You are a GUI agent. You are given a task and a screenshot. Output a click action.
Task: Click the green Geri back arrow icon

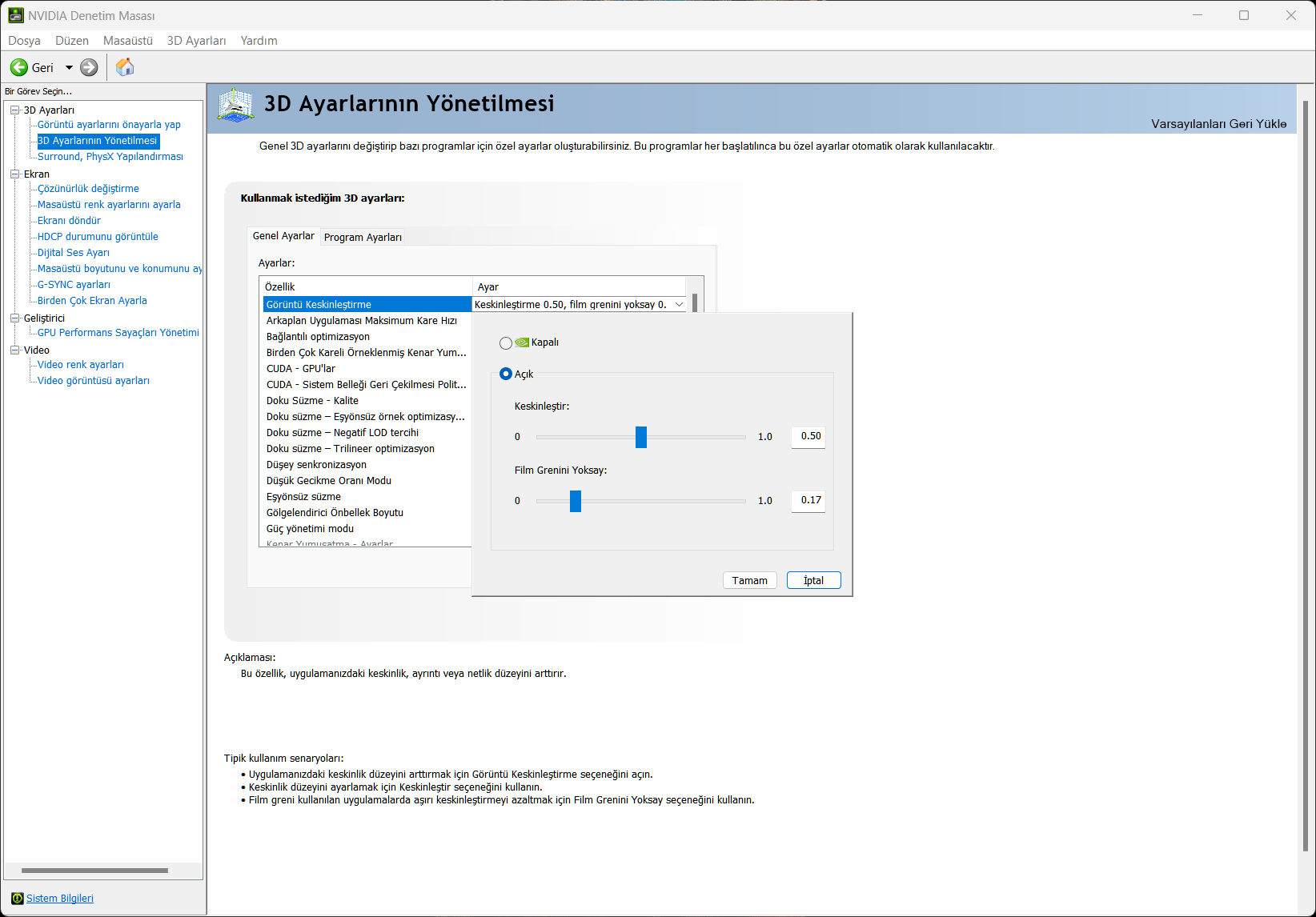19,67
